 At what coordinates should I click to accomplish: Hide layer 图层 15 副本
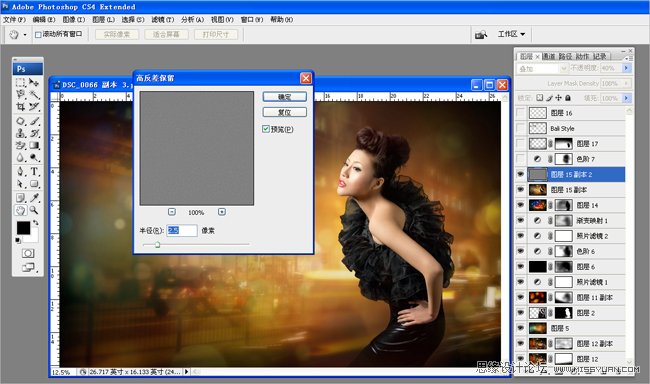tap(520, 190)
